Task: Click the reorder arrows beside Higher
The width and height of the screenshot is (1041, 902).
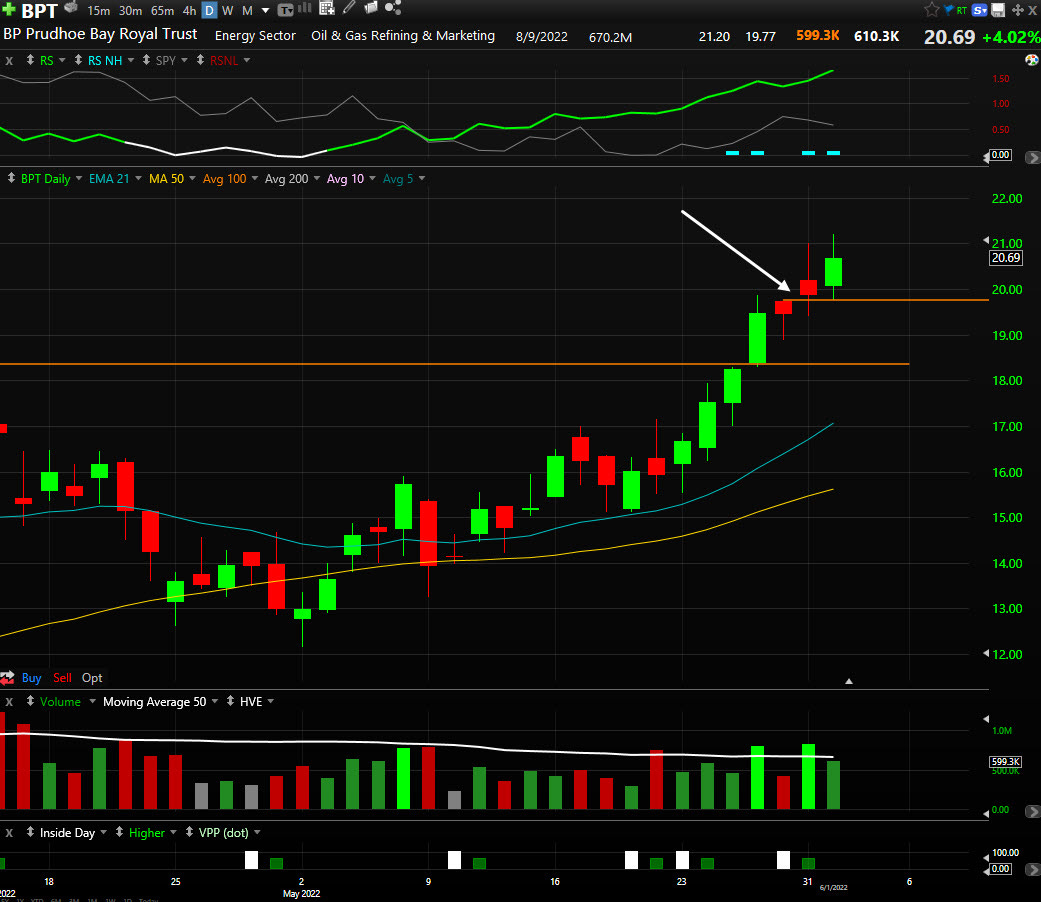Action: (x=120, y=832)
